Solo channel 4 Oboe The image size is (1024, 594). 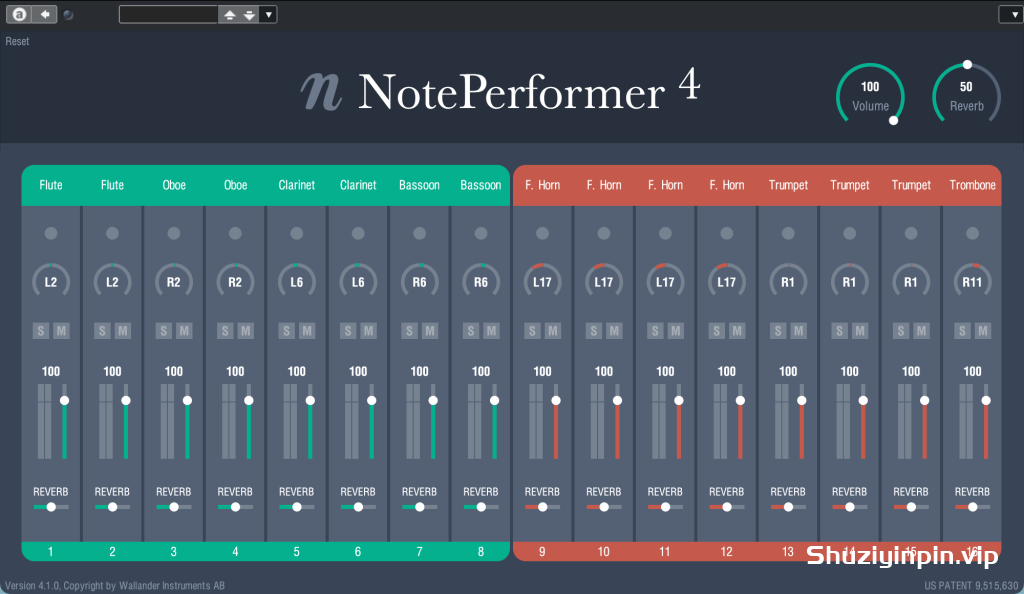tap(225, 331)
